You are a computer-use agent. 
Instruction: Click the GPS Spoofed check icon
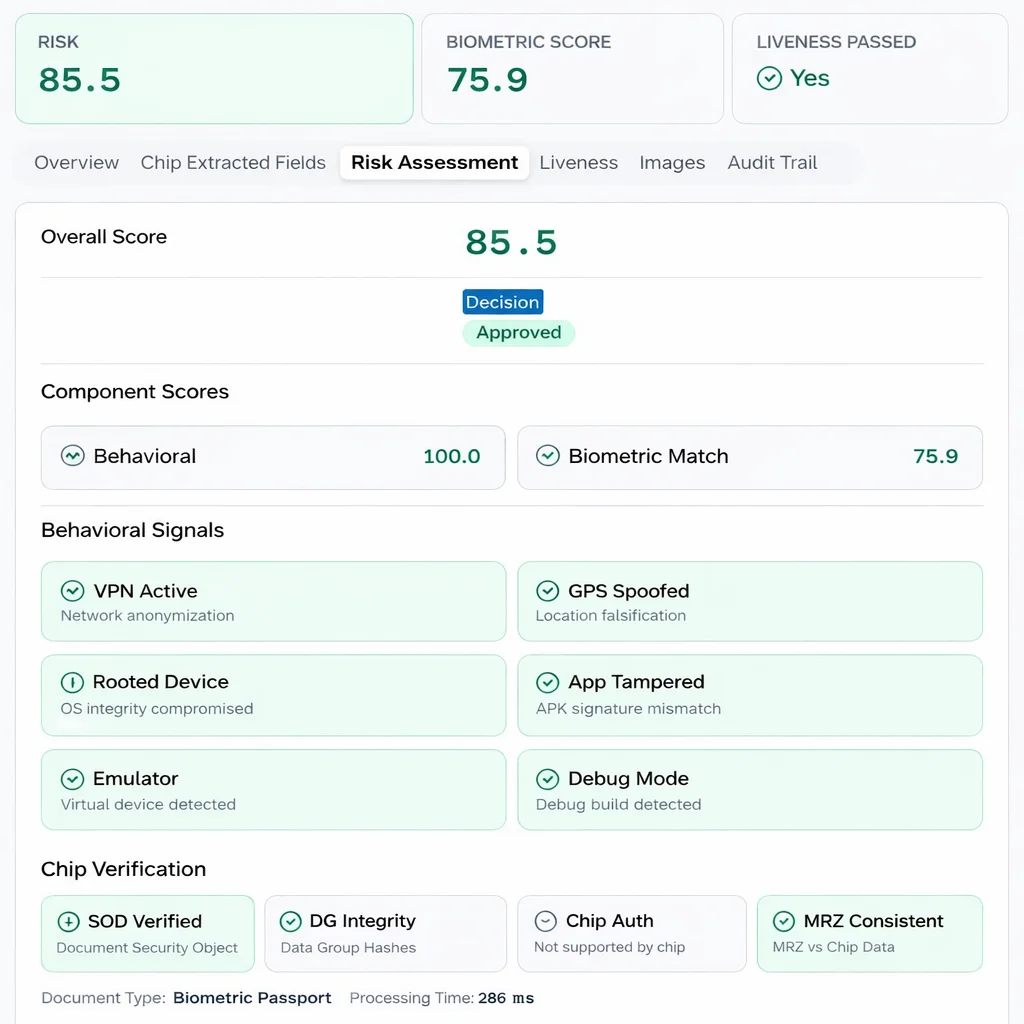(548, 591)
